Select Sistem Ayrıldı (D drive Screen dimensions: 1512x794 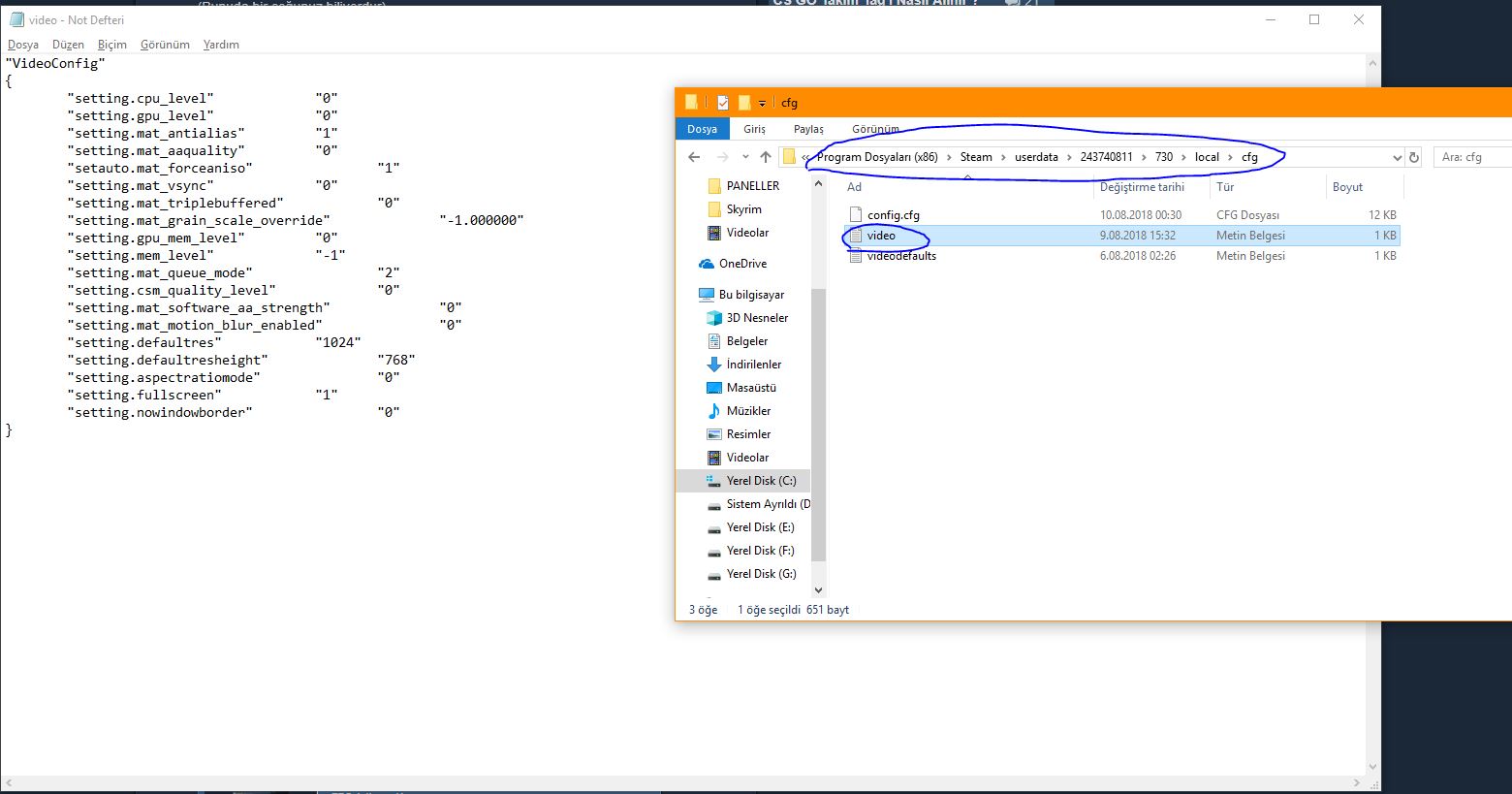point(759,504)
